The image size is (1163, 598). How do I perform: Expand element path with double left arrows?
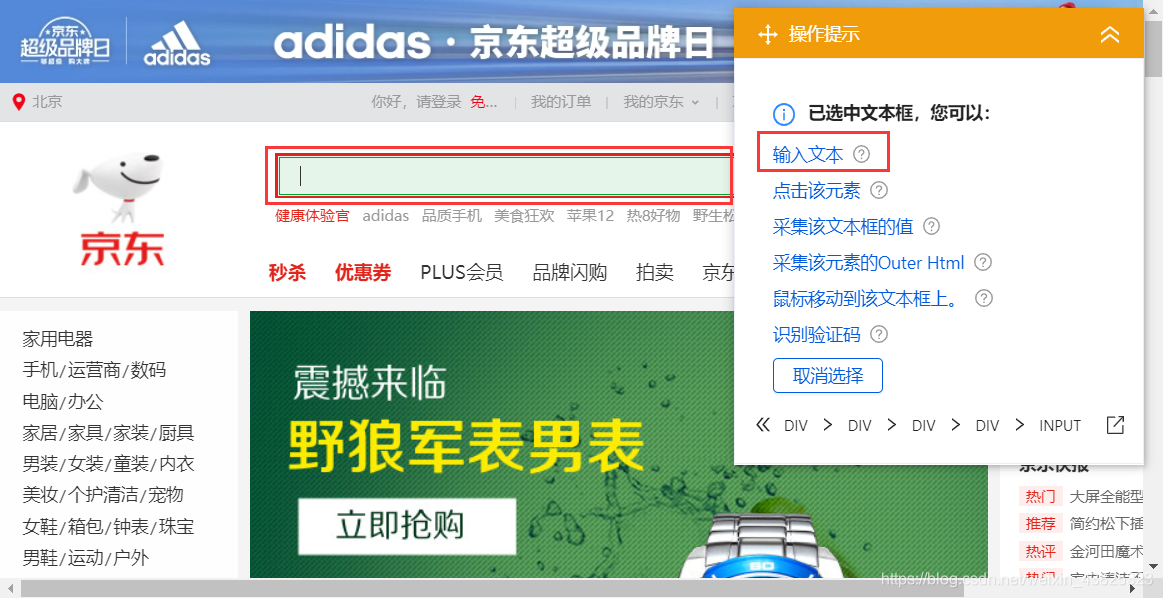coord(762,425)
